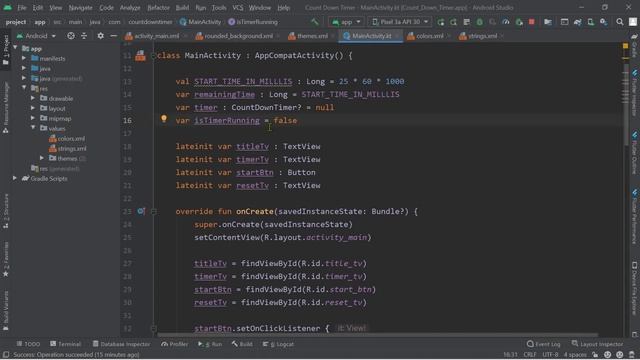Open the Structure side tab

point(6,211)
